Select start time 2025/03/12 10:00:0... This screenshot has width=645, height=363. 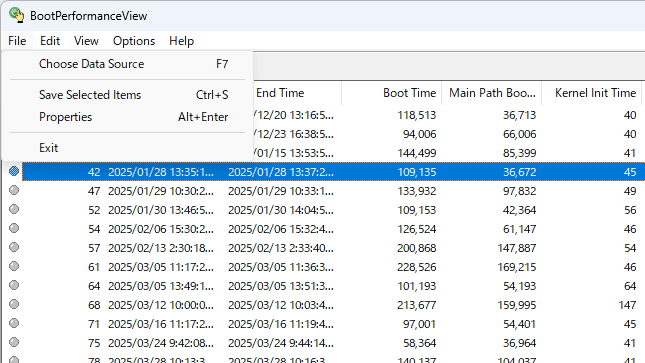pyautogui.click(x=161, y=305)
